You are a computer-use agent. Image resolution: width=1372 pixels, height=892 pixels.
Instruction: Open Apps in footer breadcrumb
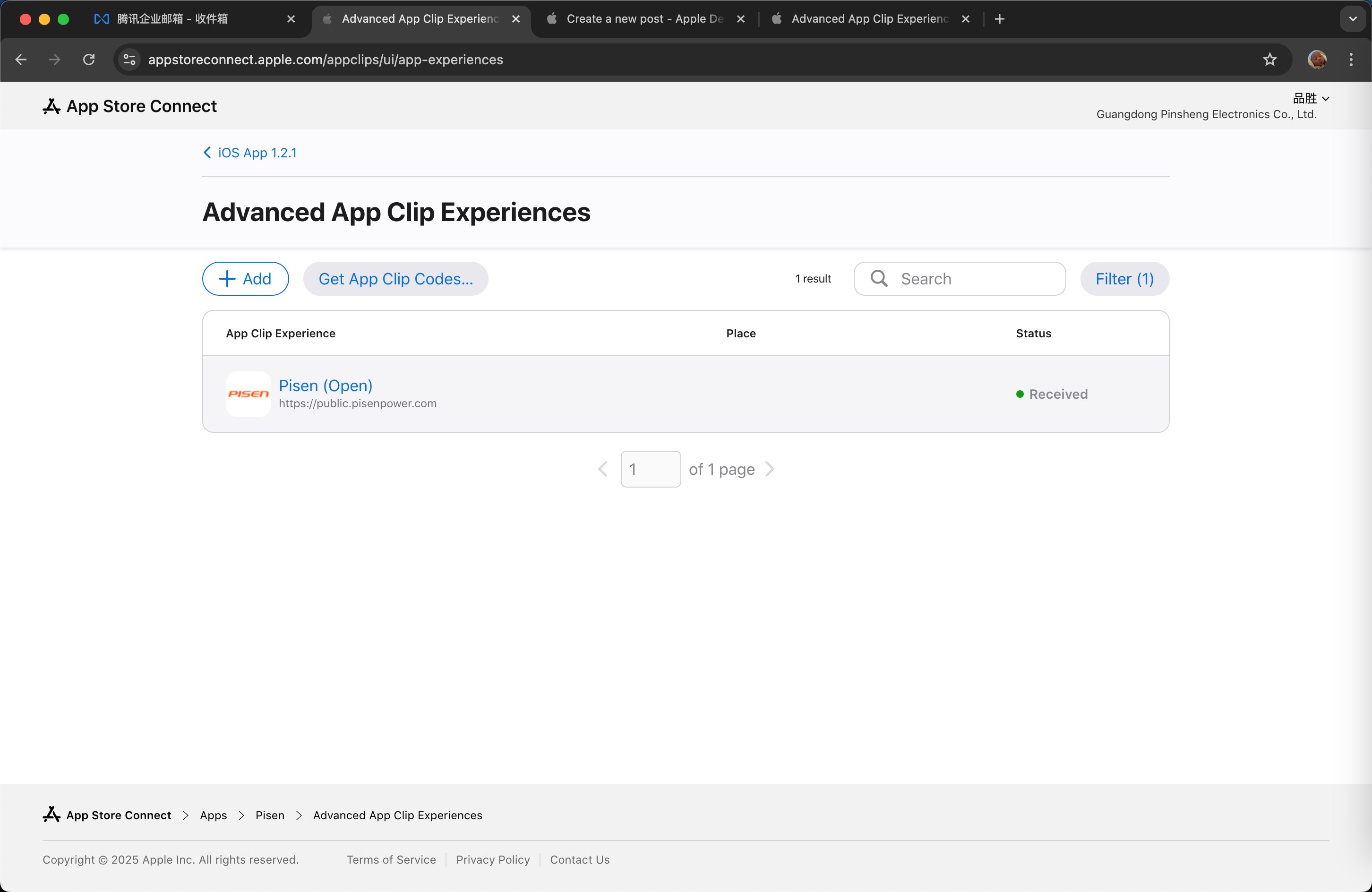213,815
